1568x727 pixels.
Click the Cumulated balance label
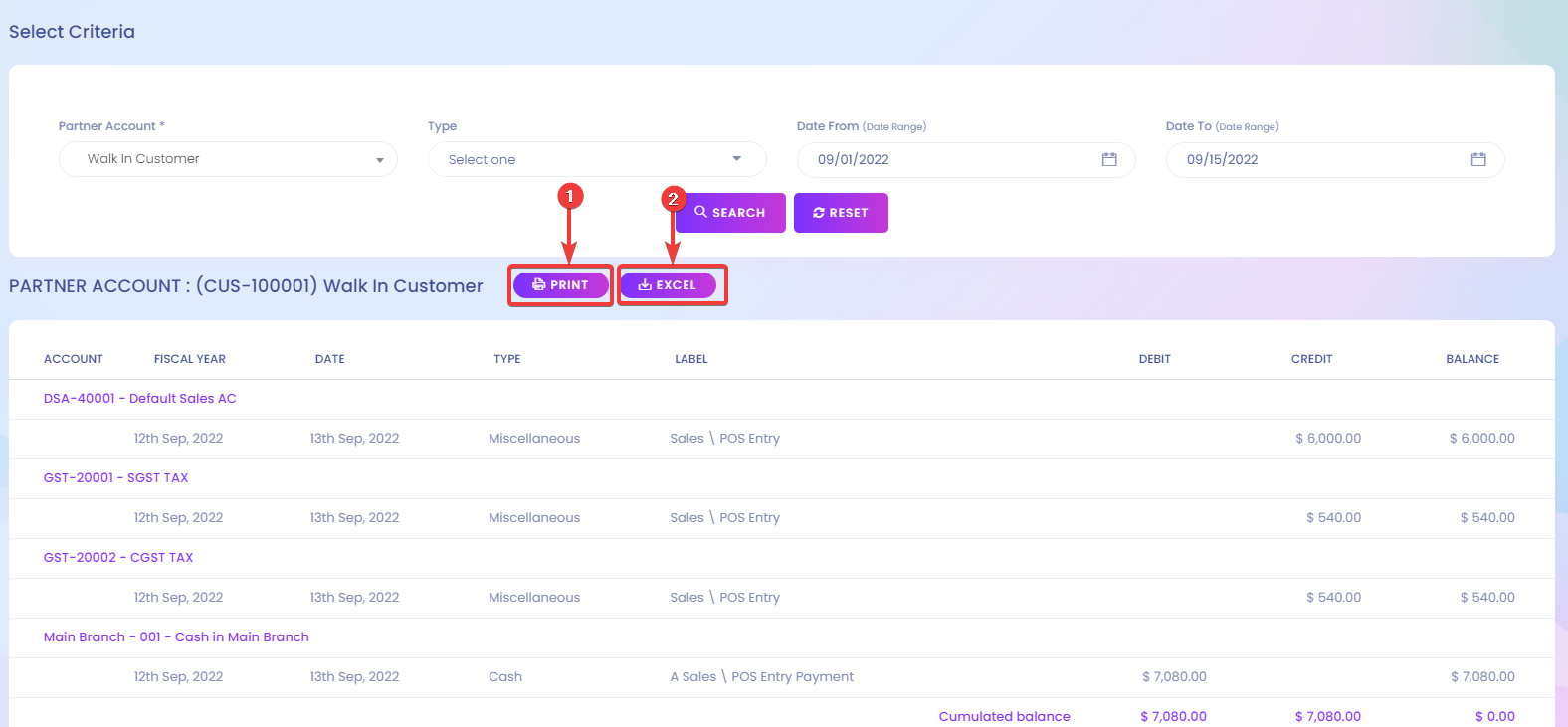1004,716
